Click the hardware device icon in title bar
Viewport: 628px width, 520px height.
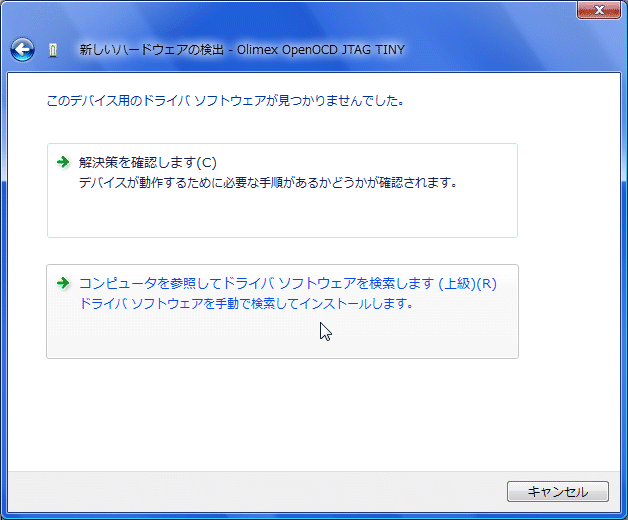(53, 50)
